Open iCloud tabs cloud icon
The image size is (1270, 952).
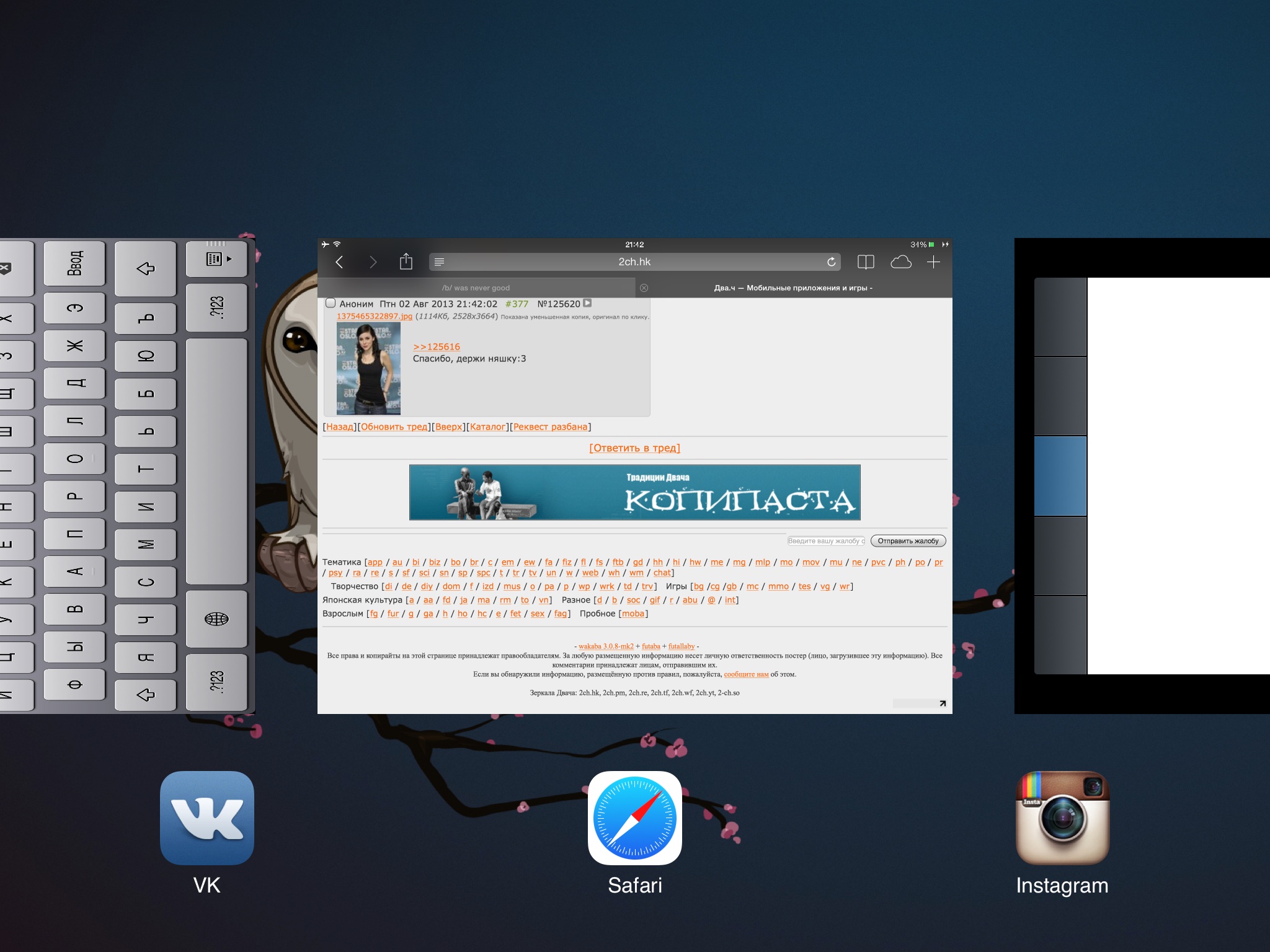900,262
